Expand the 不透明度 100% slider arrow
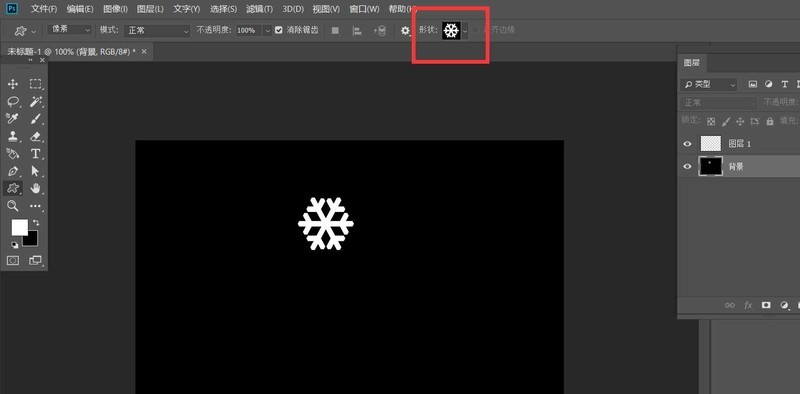This screenshot has height=394, width=800. click(x=267, y=31)
